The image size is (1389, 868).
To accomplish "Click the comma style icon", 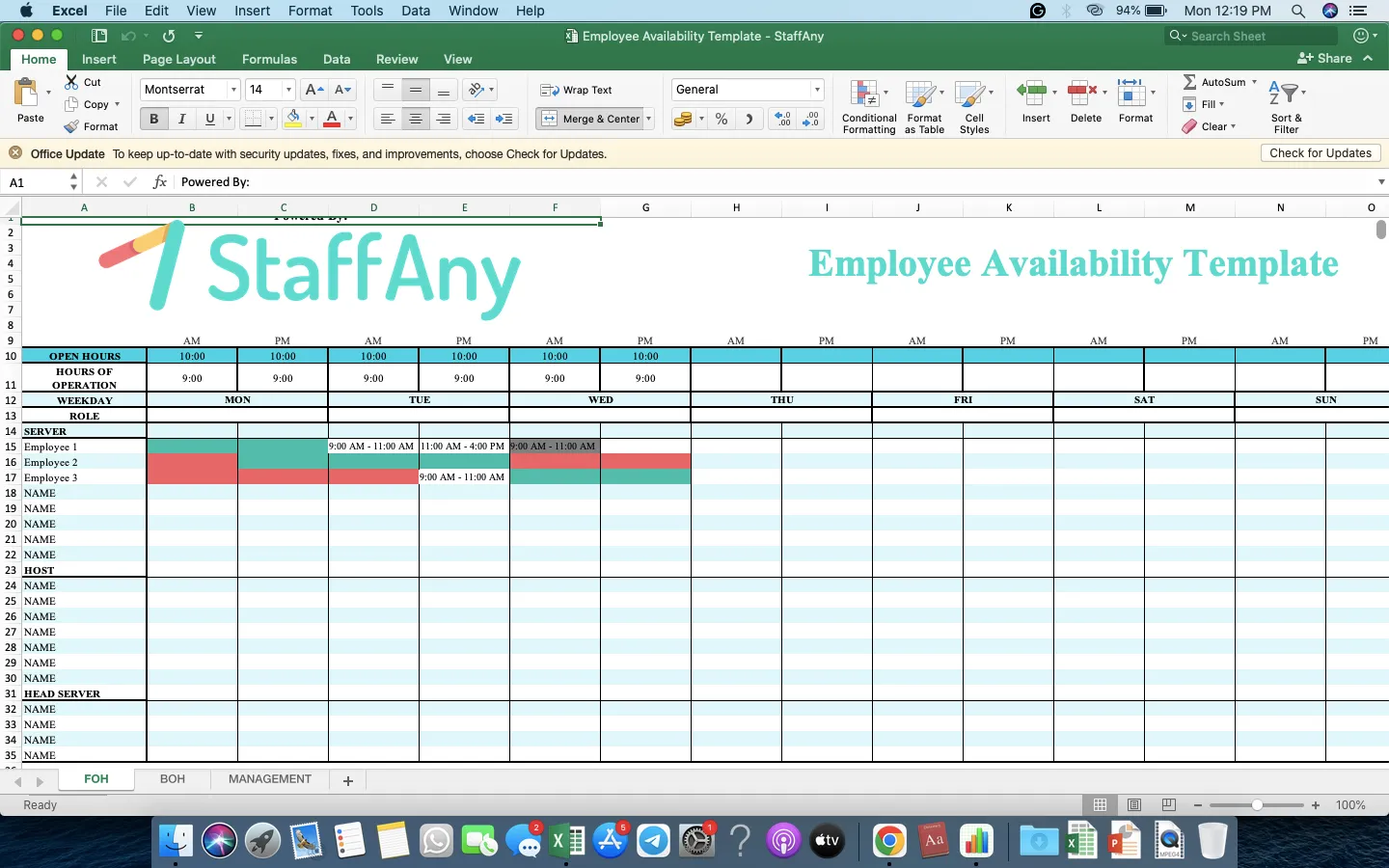I will click(x=749, y=119).
